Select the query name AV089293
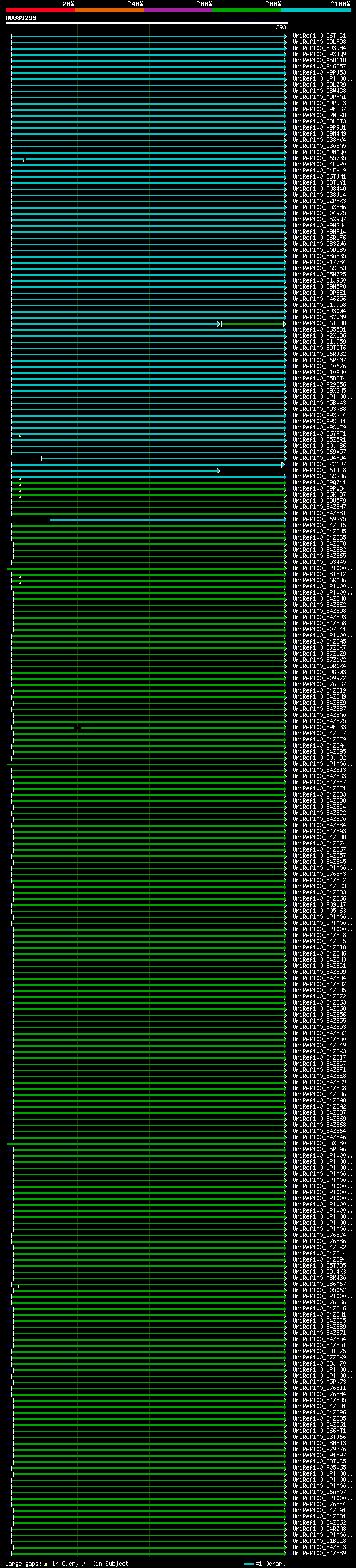356x1568 pixels. pos(21,18)
